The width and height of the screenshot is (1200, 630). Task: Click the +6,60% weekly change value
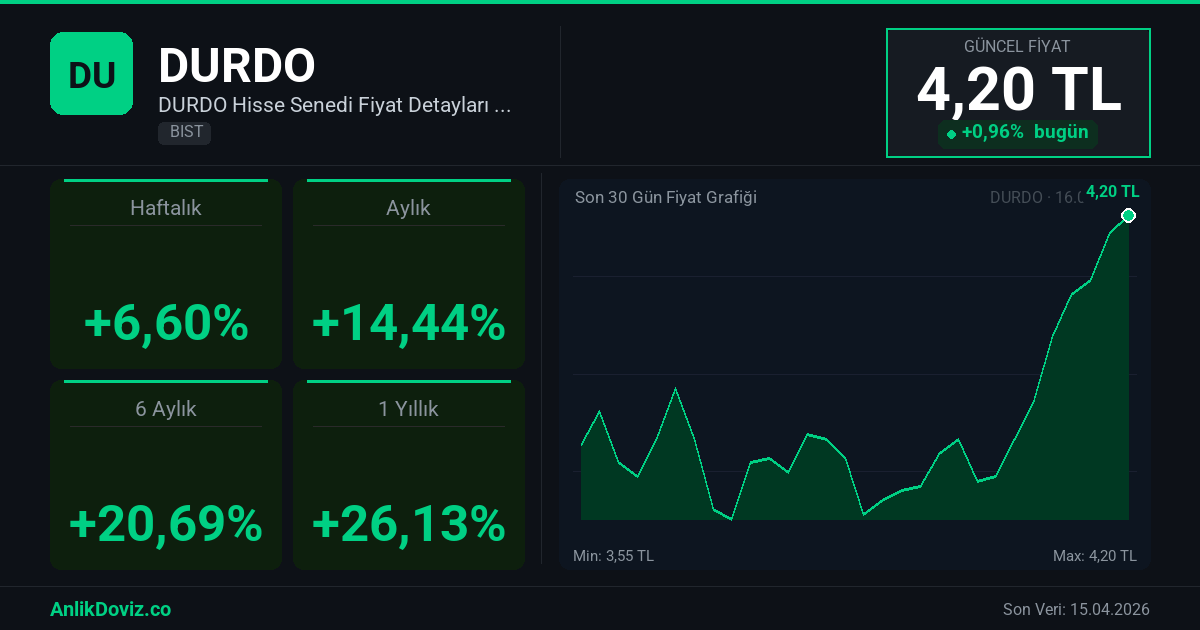pyautogui.click(x=166, y=323)
